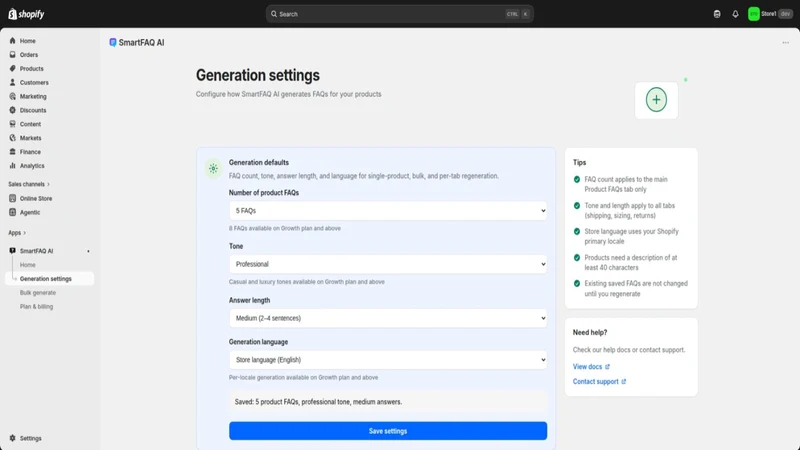
Task: Click the SmartFAQ AI sidebar app icon
Action: (x=13, y=251)
